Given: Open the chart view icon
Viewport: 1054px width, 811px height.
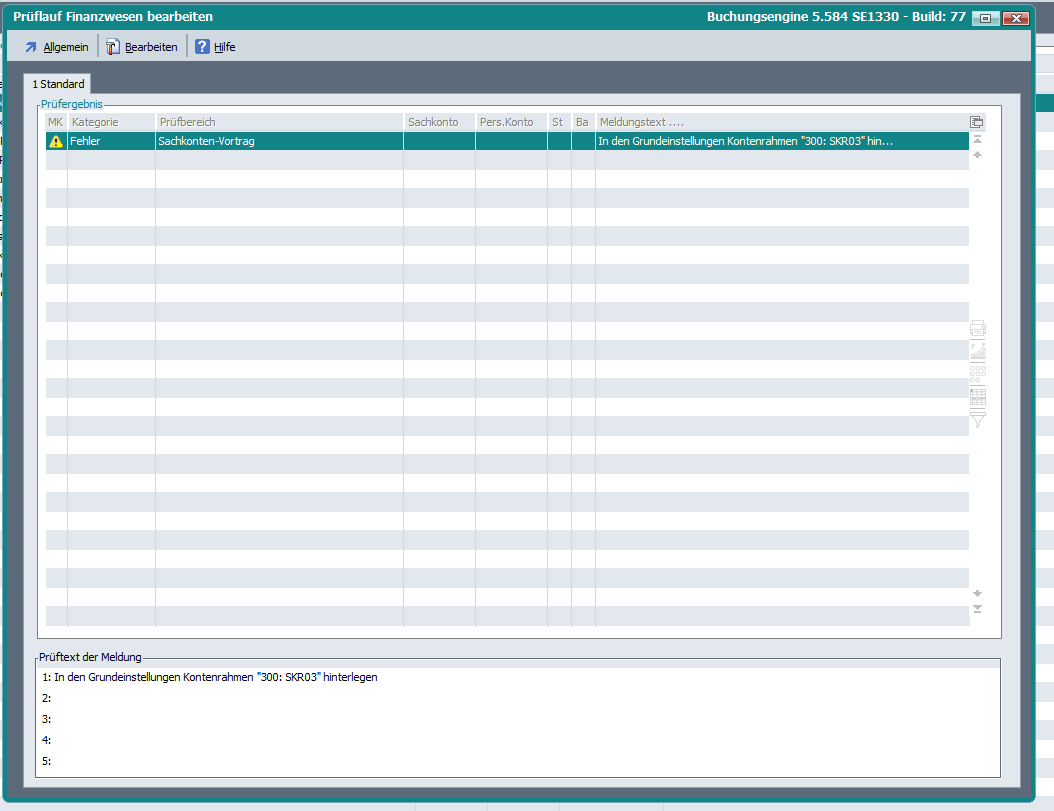Looking at the screenshot, I should click(x=977, y=351).
